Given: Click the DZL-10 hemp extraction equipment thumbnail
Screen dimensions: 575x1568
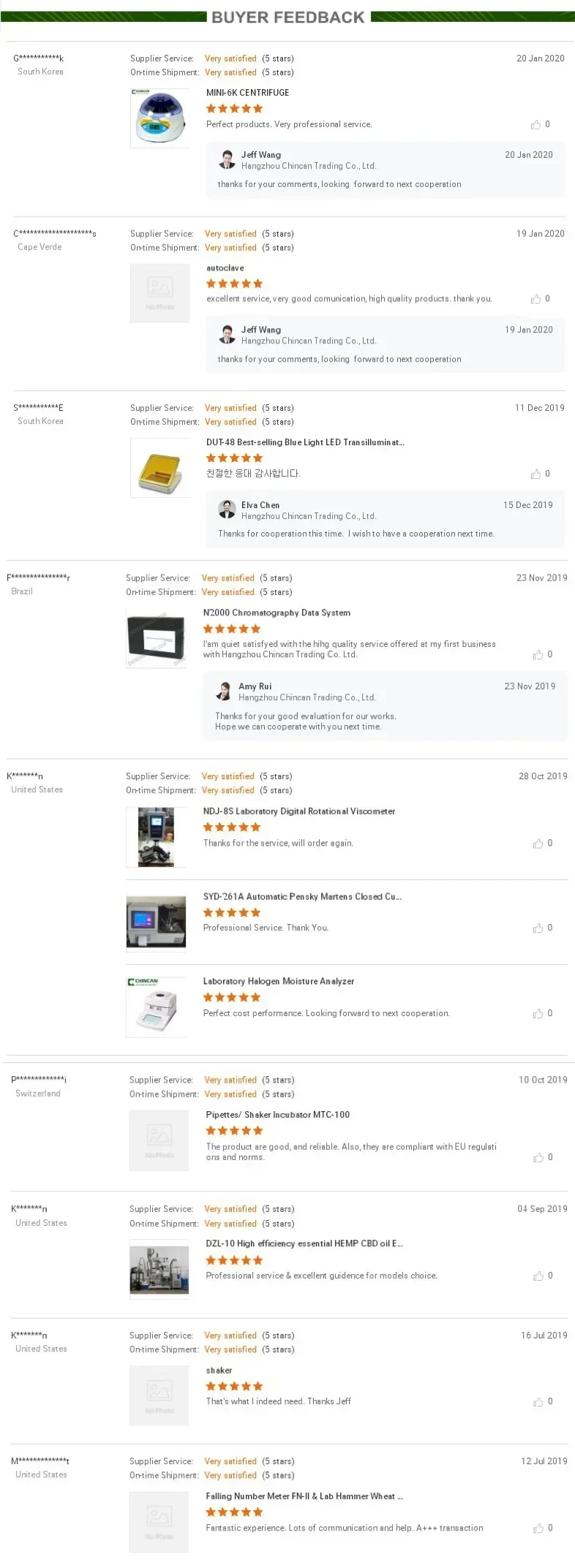Looking at the screenshot, I should (159, 1269).
